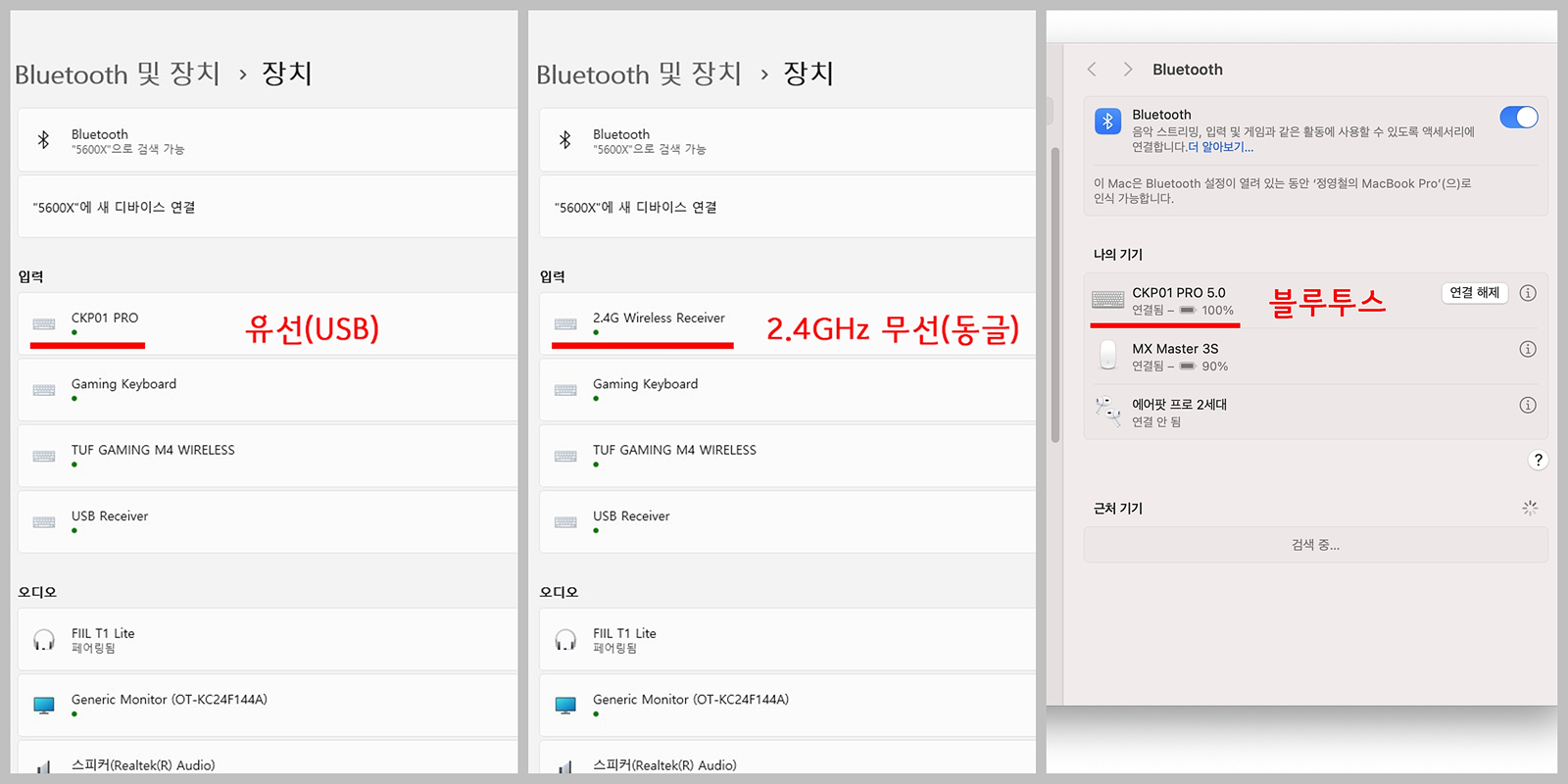The width and height of the screenshot is (1568, 784).
Task: Click 2.4G Wireless Receiver keyboard icon
Action: pyautogui.click(x=565, y=324)
